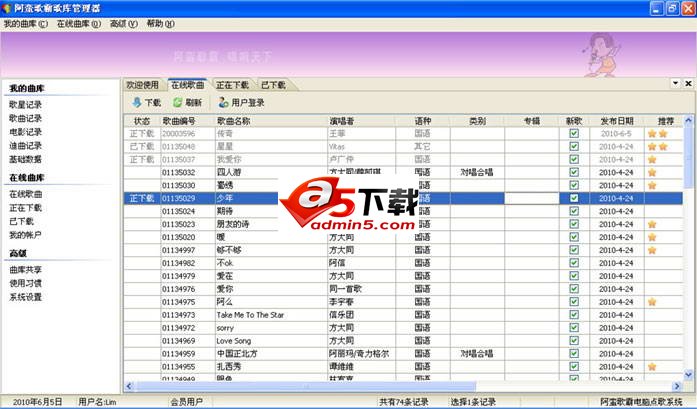
Task: Click the horizontal scrollbar thumb
Action: [305, 386]
